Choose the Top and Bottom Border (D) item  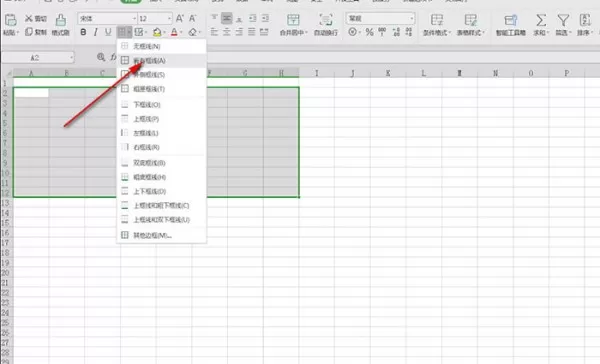(x=161, y=191)
